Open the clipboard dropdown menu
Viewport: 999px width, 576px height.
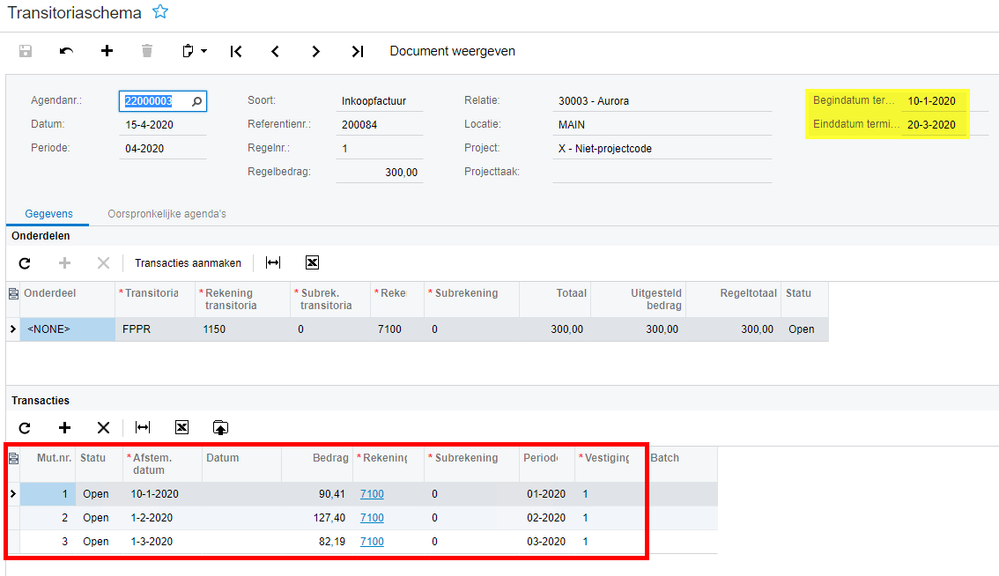tap(194, 51)
